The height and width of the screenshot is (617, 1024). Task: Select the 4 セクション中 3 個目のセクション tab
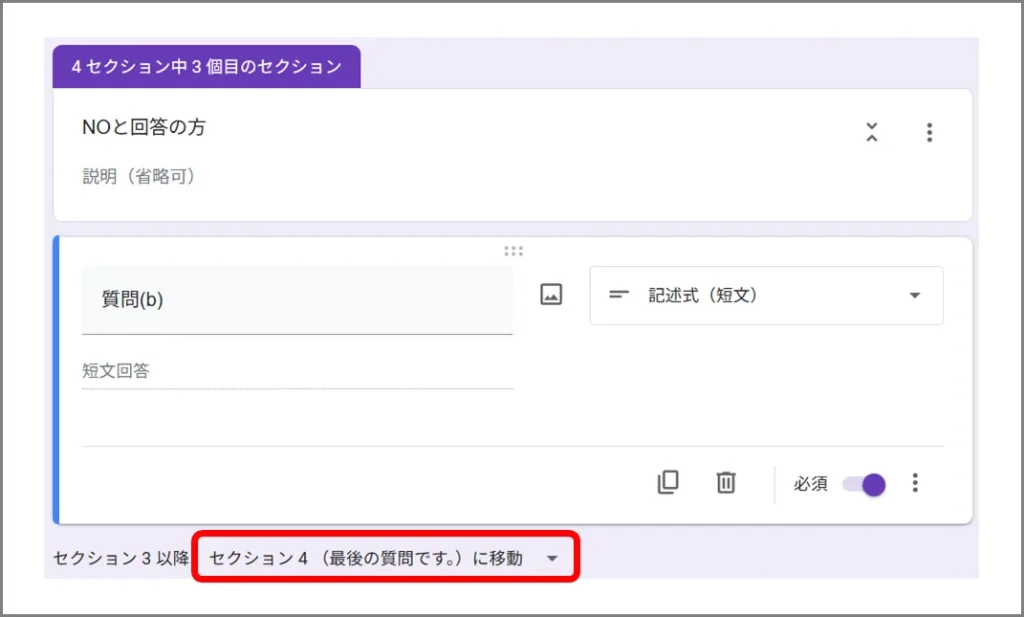[207, 67]
